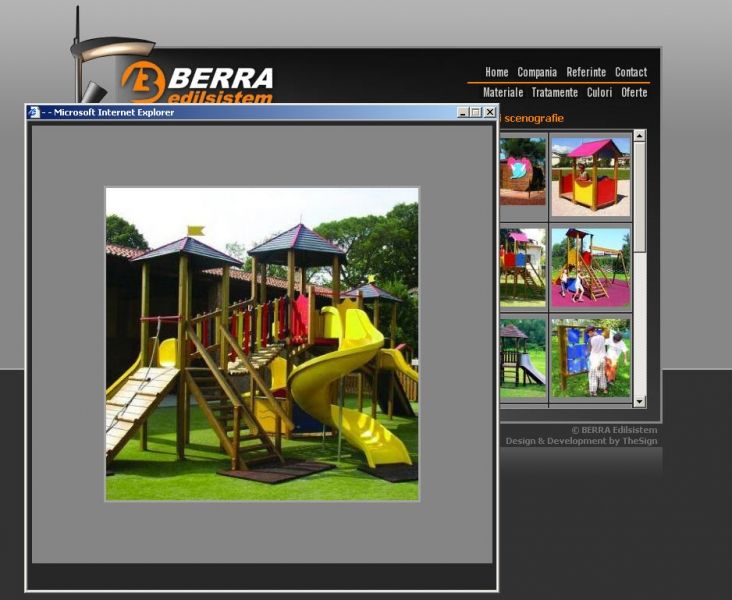Click the Culori menu link
Image resolution: width=732 pixels, height=600 pixels.
(x=600, y=92)
